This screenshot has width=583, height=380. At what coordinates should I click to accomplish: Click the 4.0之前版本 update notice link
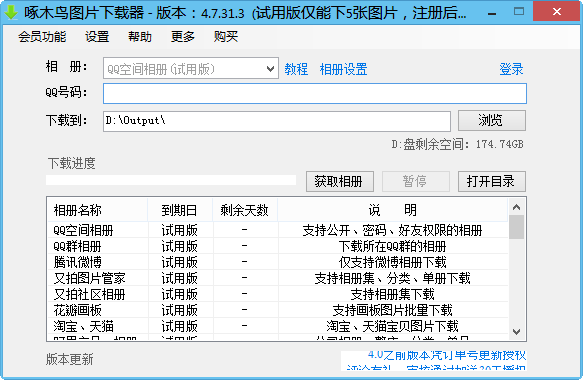(x=447, y=355)
